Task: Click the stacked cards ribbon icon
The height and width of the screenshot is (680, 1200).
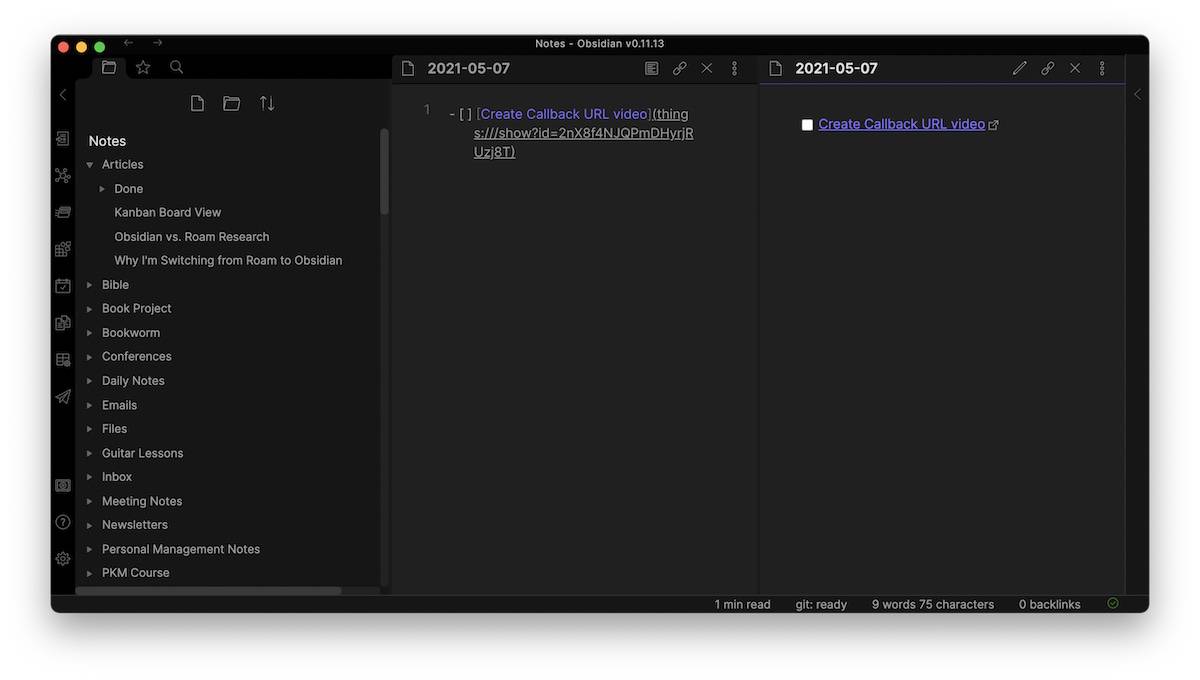Action: coord(63,212)
